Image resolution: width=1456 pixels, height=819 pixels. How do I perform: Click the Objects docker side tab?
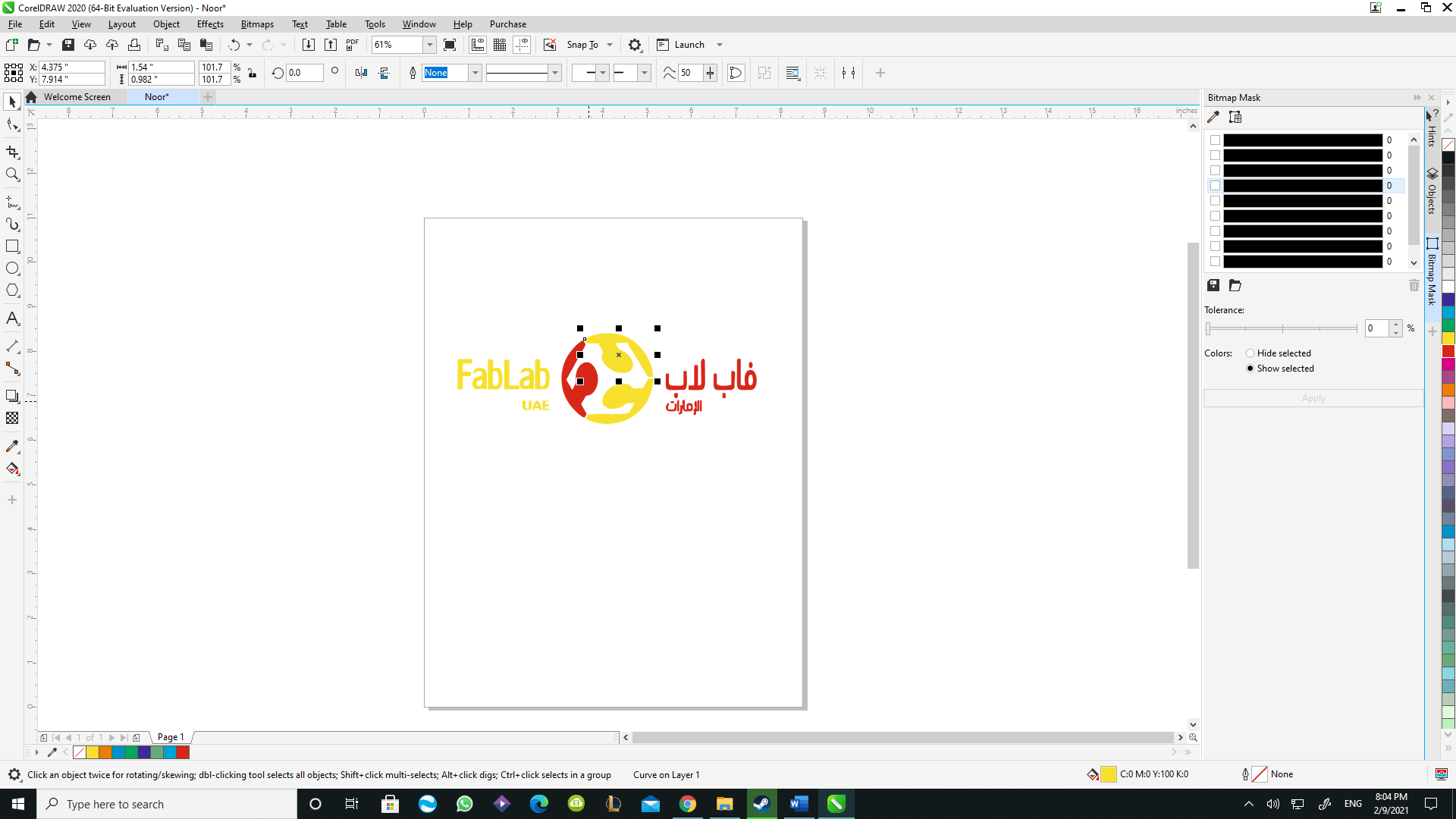(1432, 193)
